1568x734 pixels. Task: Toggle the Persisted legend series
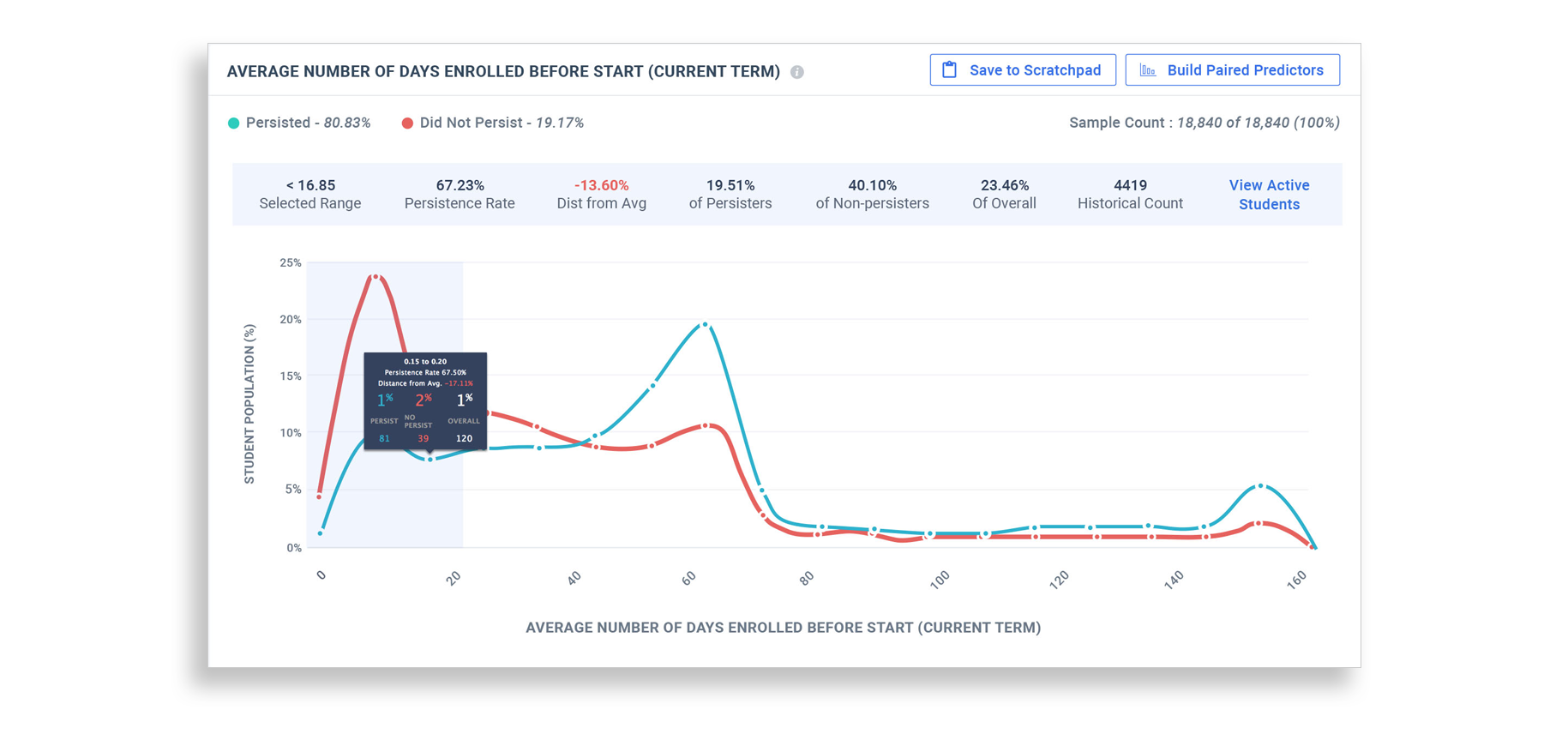point(299,123)
